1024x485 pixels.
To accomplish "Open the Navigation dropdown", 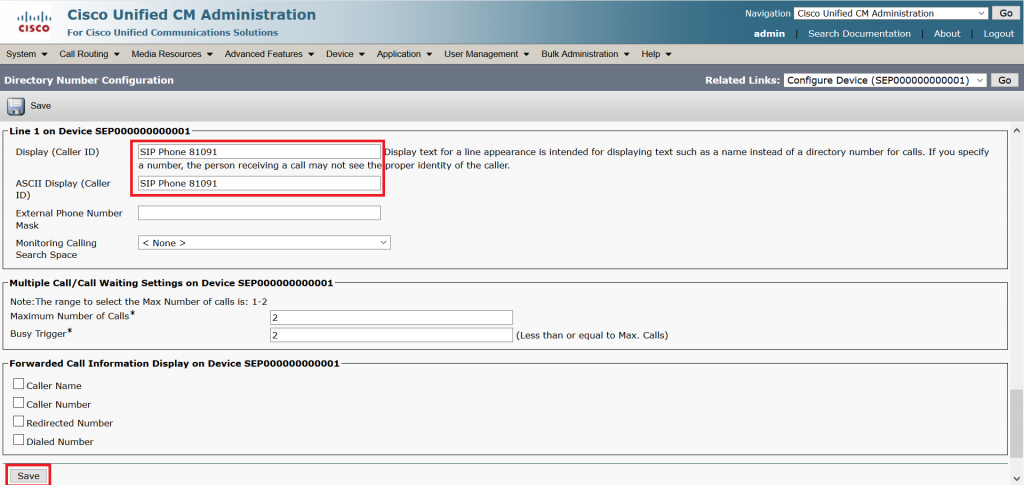I will pyautogui.click(x=904, y=13).
